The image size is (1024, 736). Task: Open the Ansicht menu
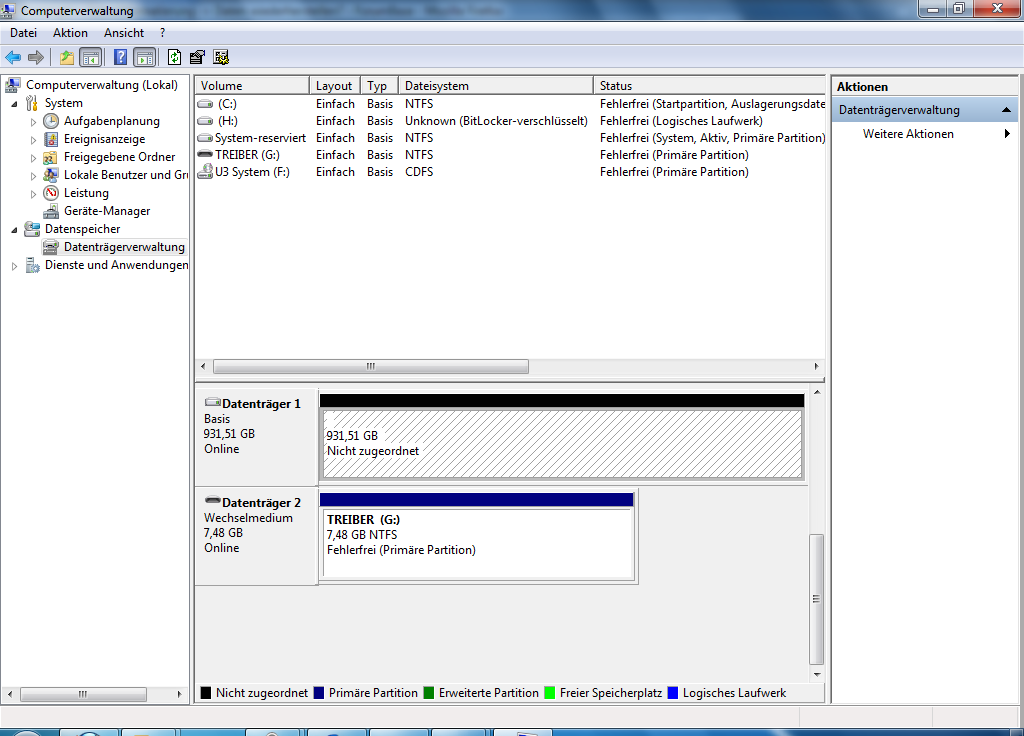(123, 33)
